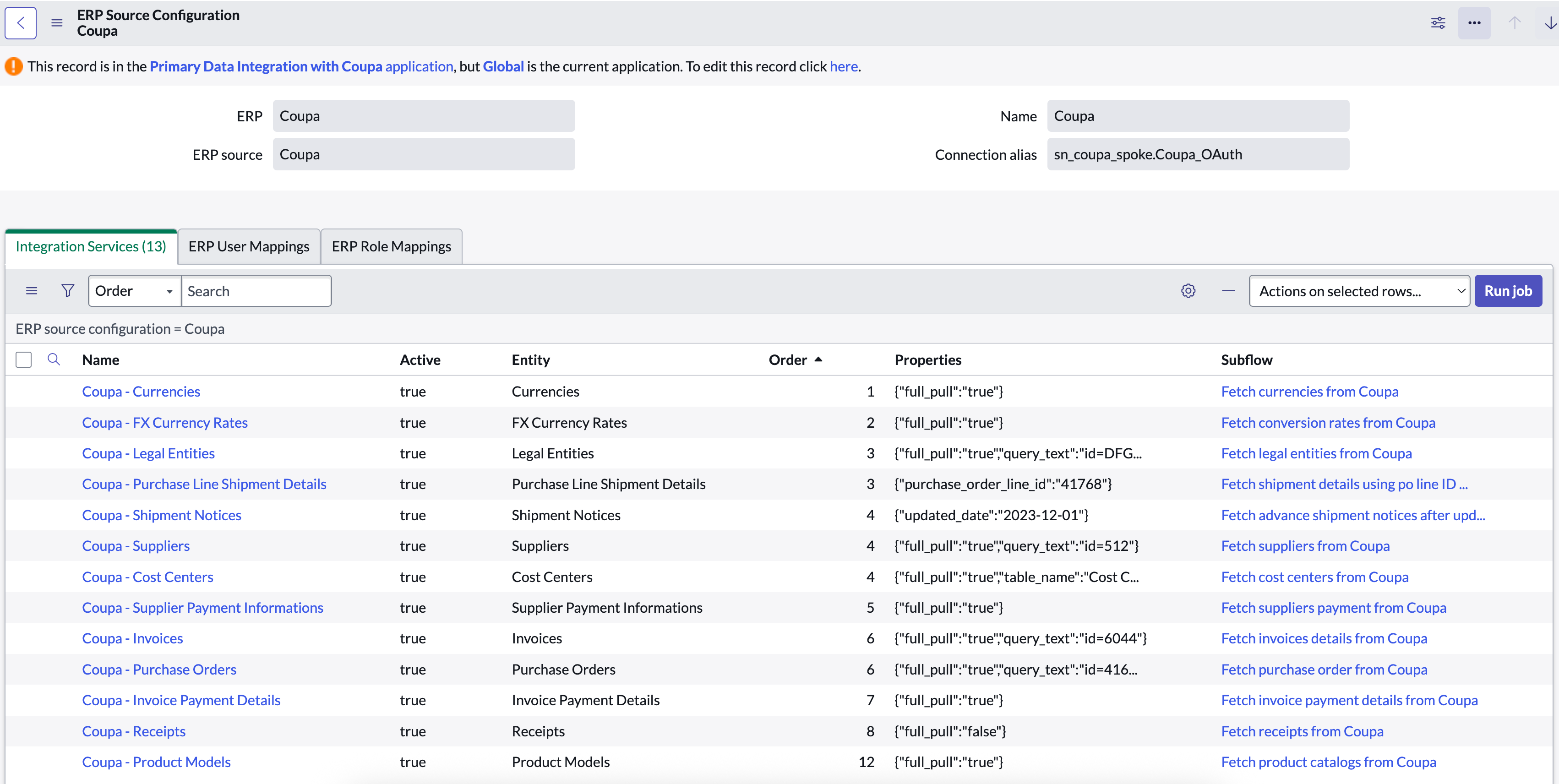Open list controls hamburger menu icon

tap(32, 291)
